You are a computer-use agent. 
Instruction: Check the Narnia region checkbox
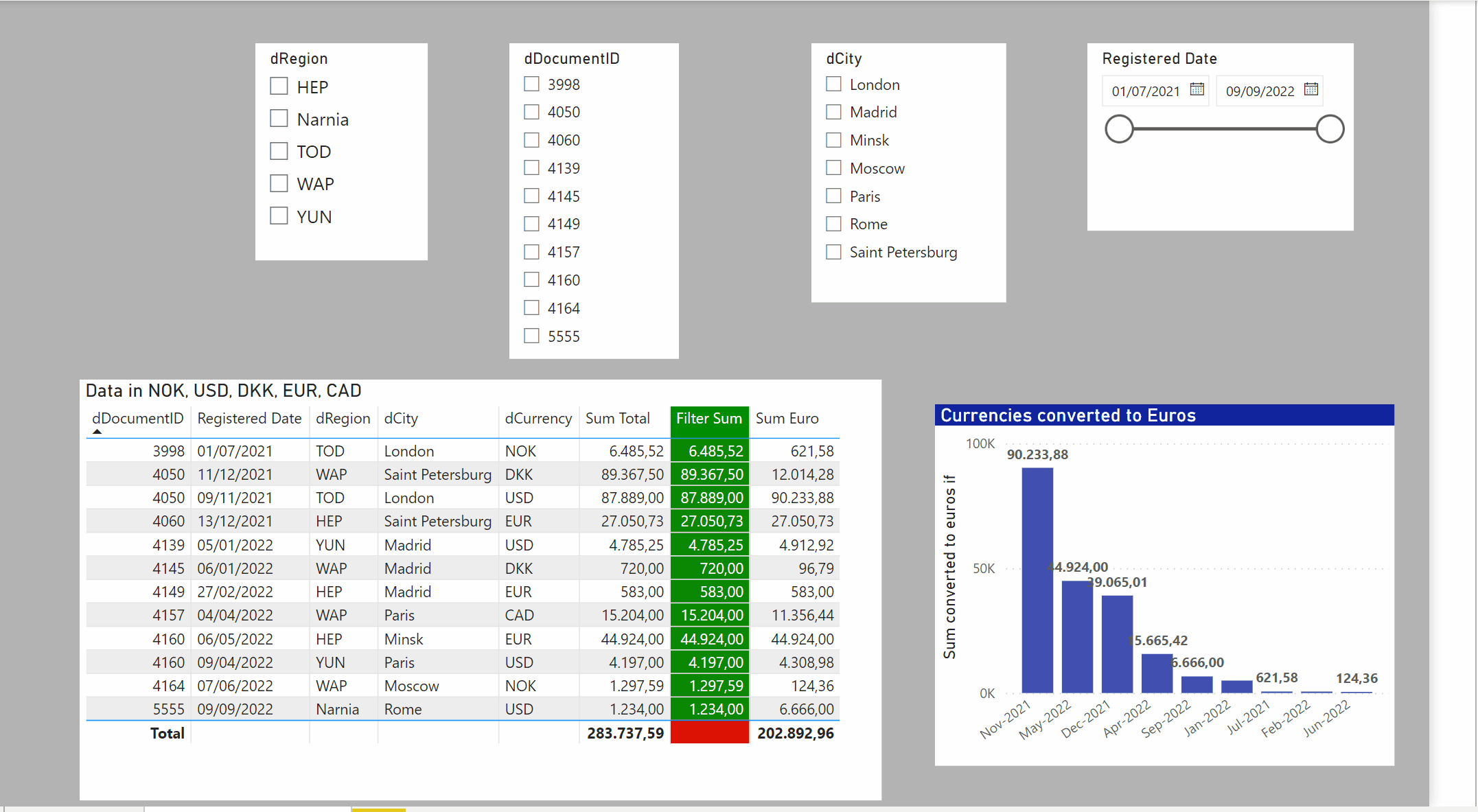point(279,119)
